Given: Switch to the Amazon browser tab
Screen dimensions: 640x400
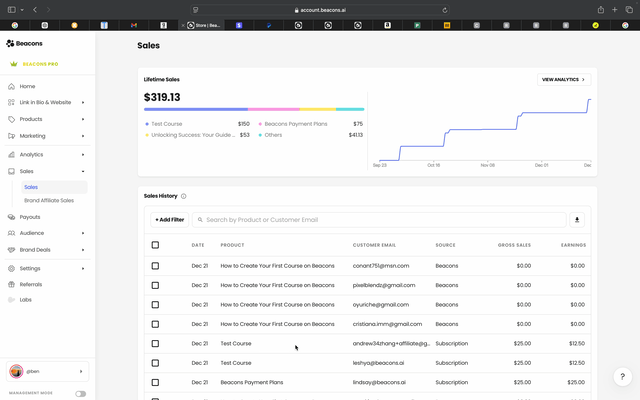Looking at the screenshot, I should (387, 25).
